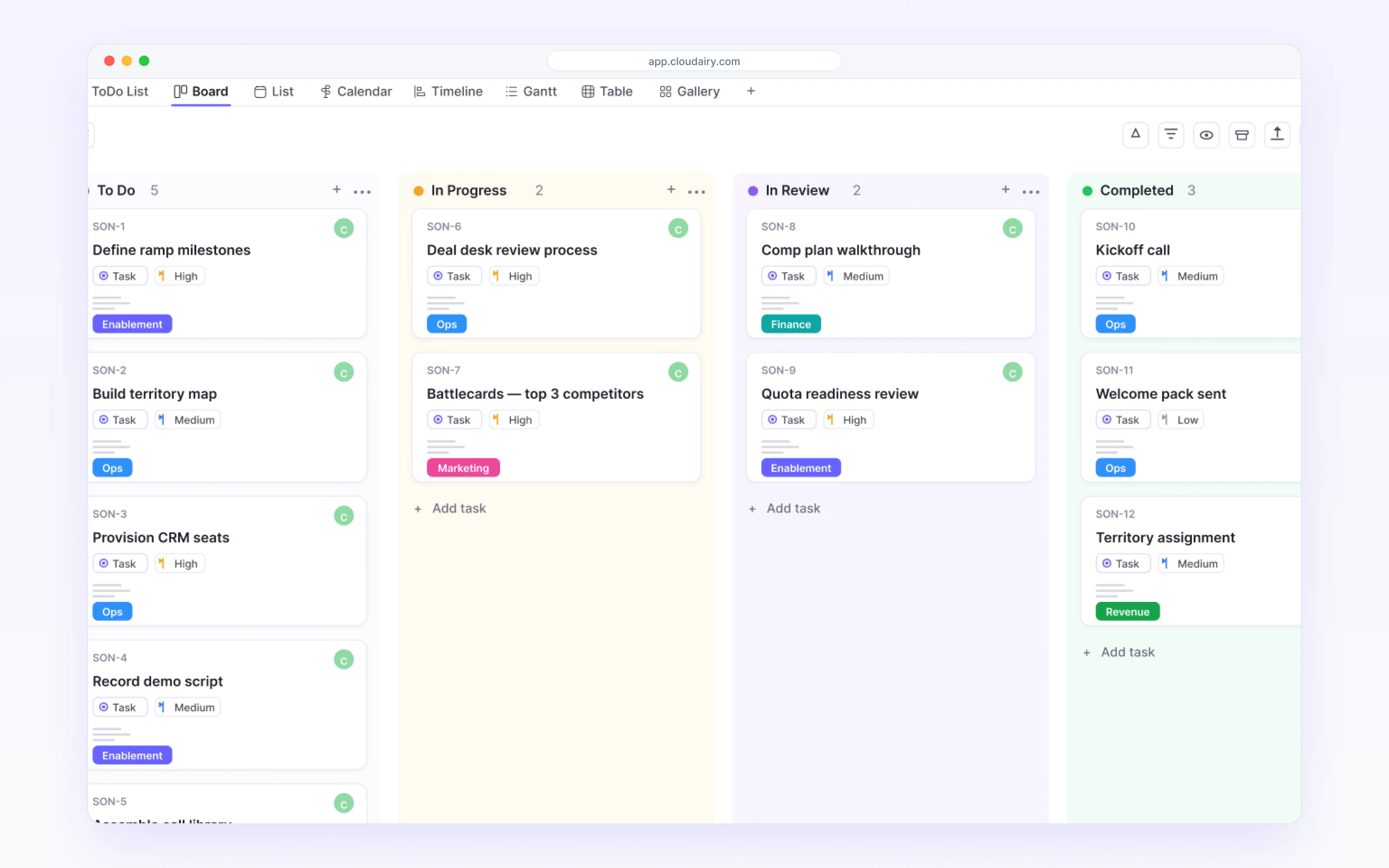The width and height of the screenshot is (1389, 868).
Task: Click Add task in Completed column
Action: [1119, 652]
